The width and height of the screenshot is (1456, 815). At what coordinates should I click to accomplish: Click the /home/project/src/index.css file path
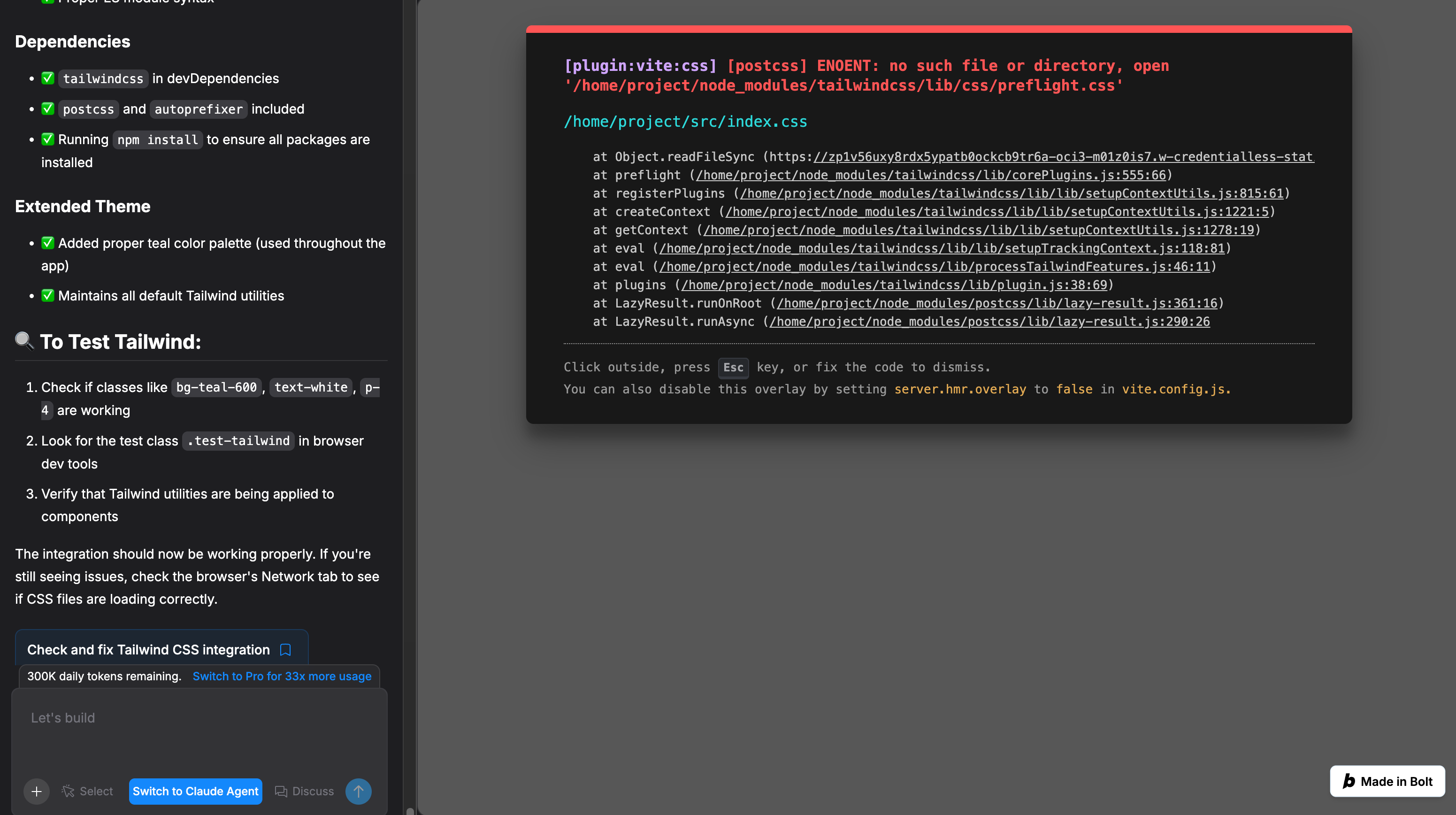[685, 122]
